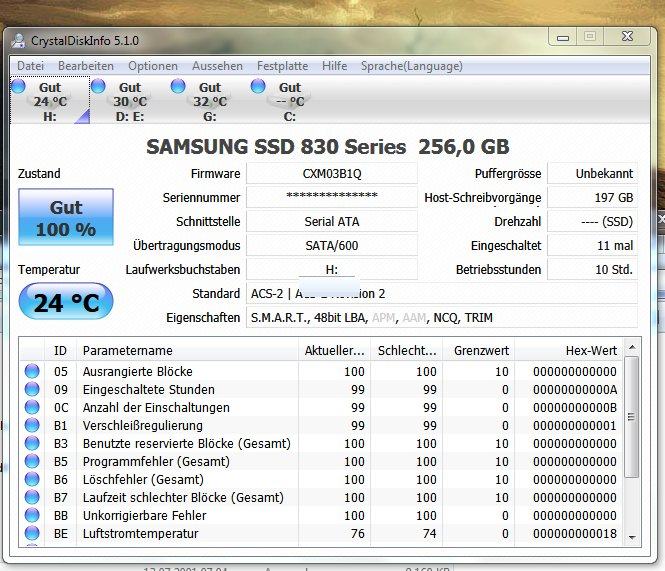Open the Hilfe menu
The height and width of the screenshot is (571, 665).
tap(334, 66)
